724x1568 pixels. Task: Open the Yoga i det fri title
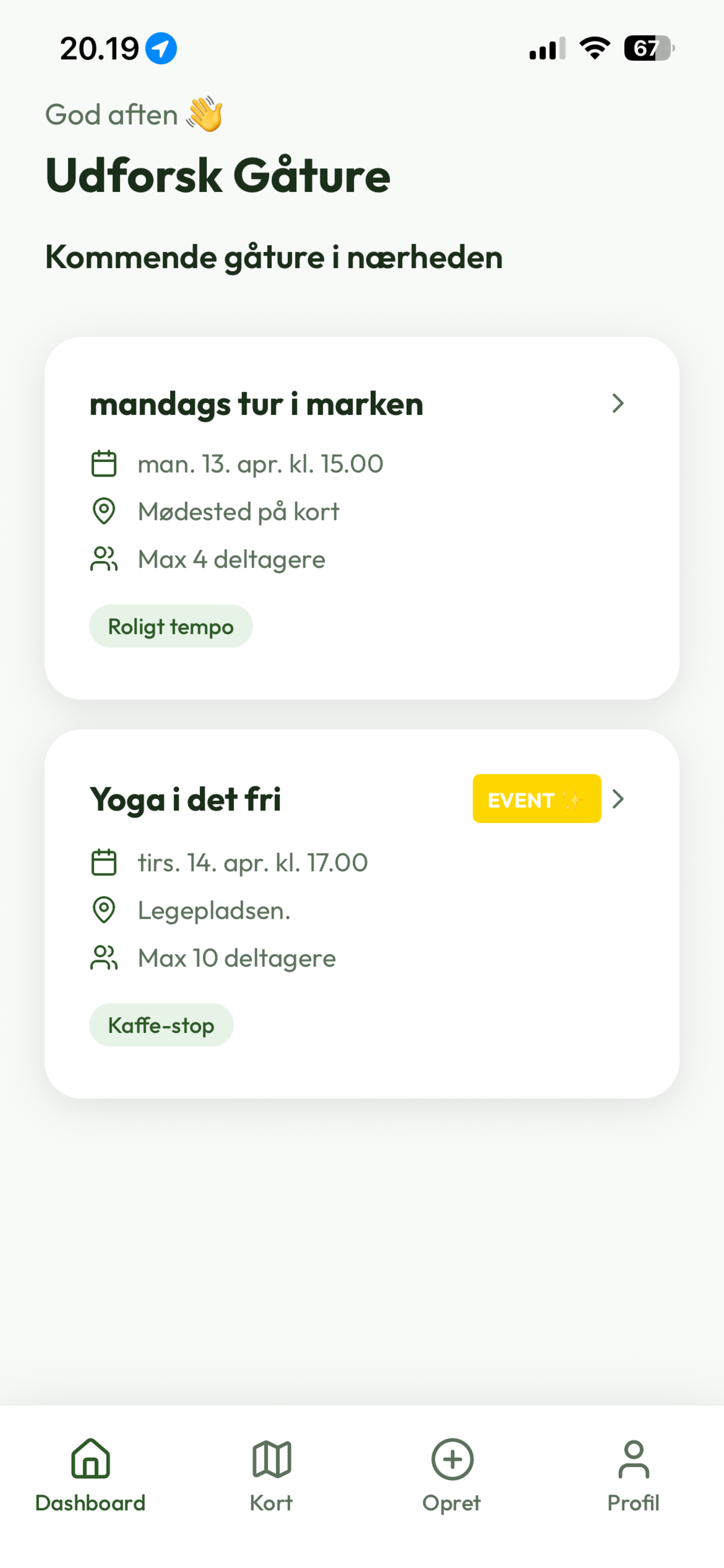pos(185,799)
